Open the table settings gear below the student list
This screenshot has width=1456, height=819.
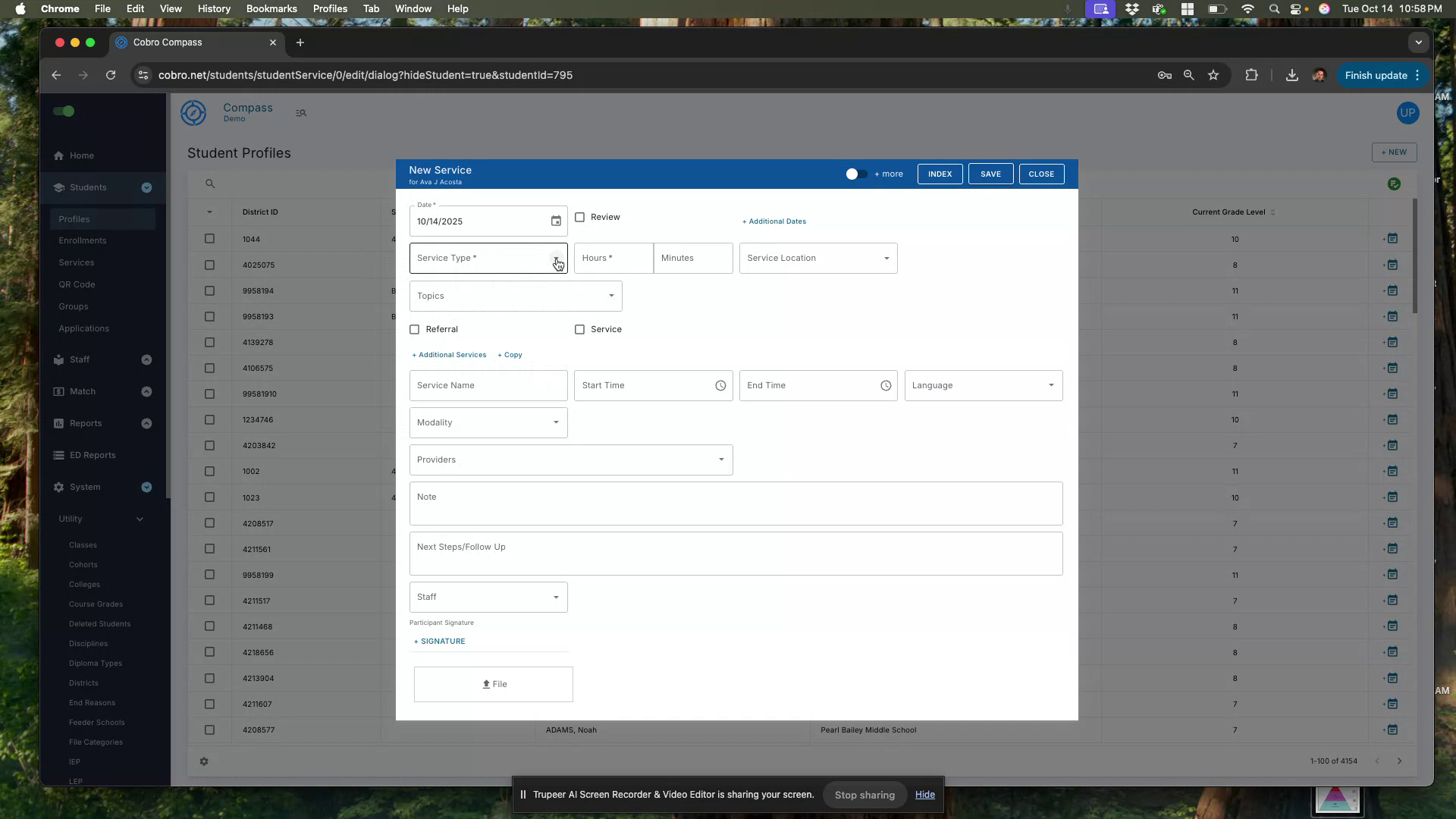[204, 761]
